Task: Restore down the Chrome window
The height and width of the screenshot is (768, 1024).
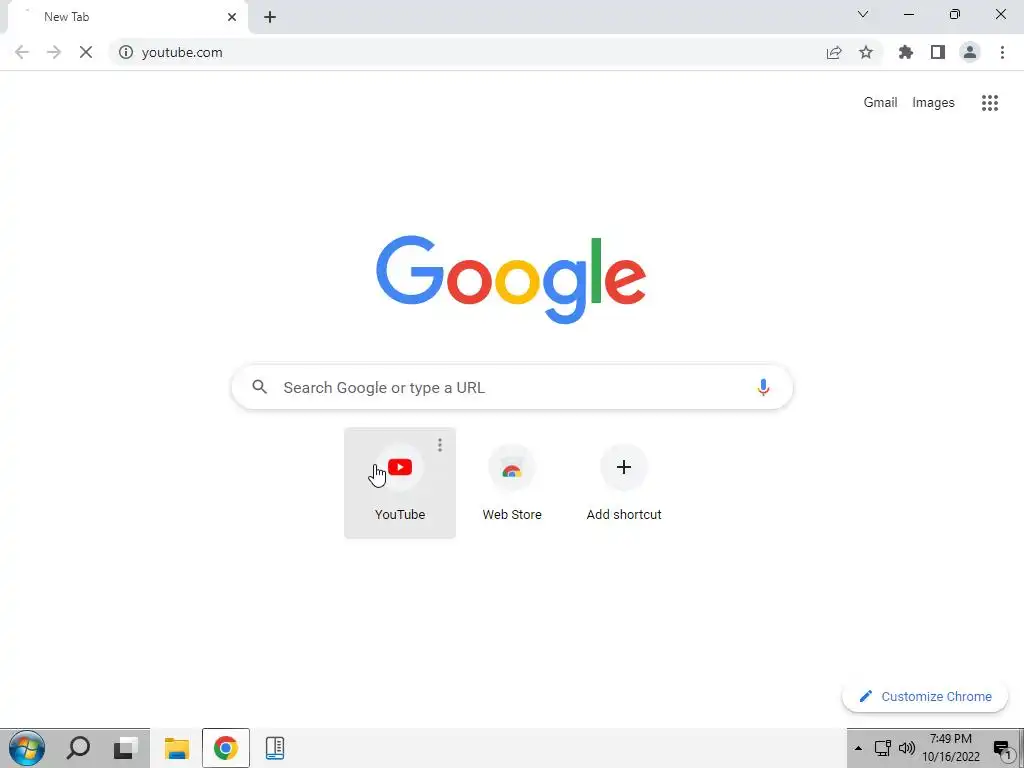Action: pyautogui.click(x=955, y=14)
